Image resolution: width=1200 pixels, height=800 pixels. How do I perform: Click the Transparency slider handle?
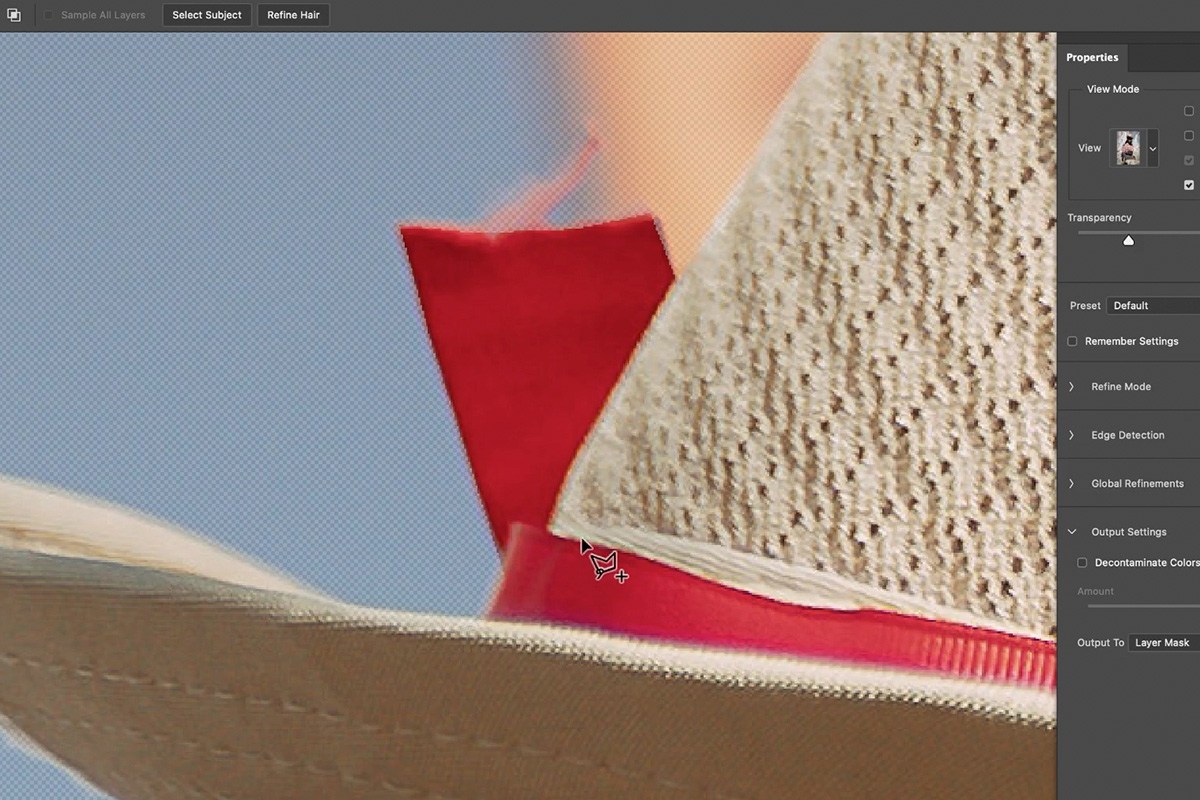point(1129,240)
